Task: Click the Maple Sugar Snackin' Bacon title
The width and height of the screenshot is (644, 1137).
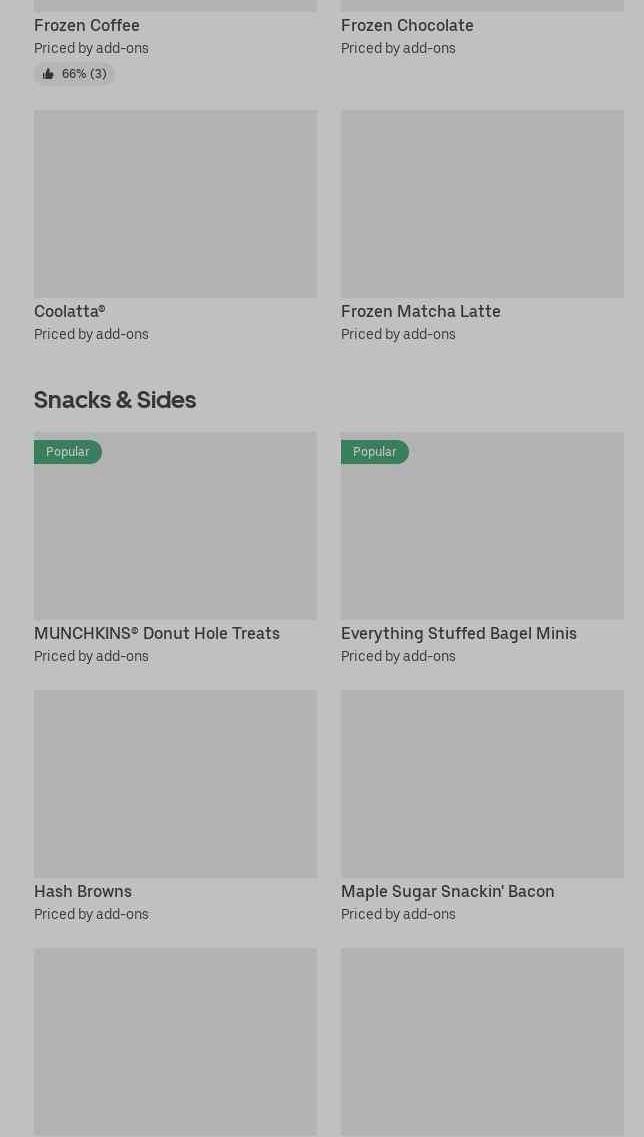Action: 447,891
